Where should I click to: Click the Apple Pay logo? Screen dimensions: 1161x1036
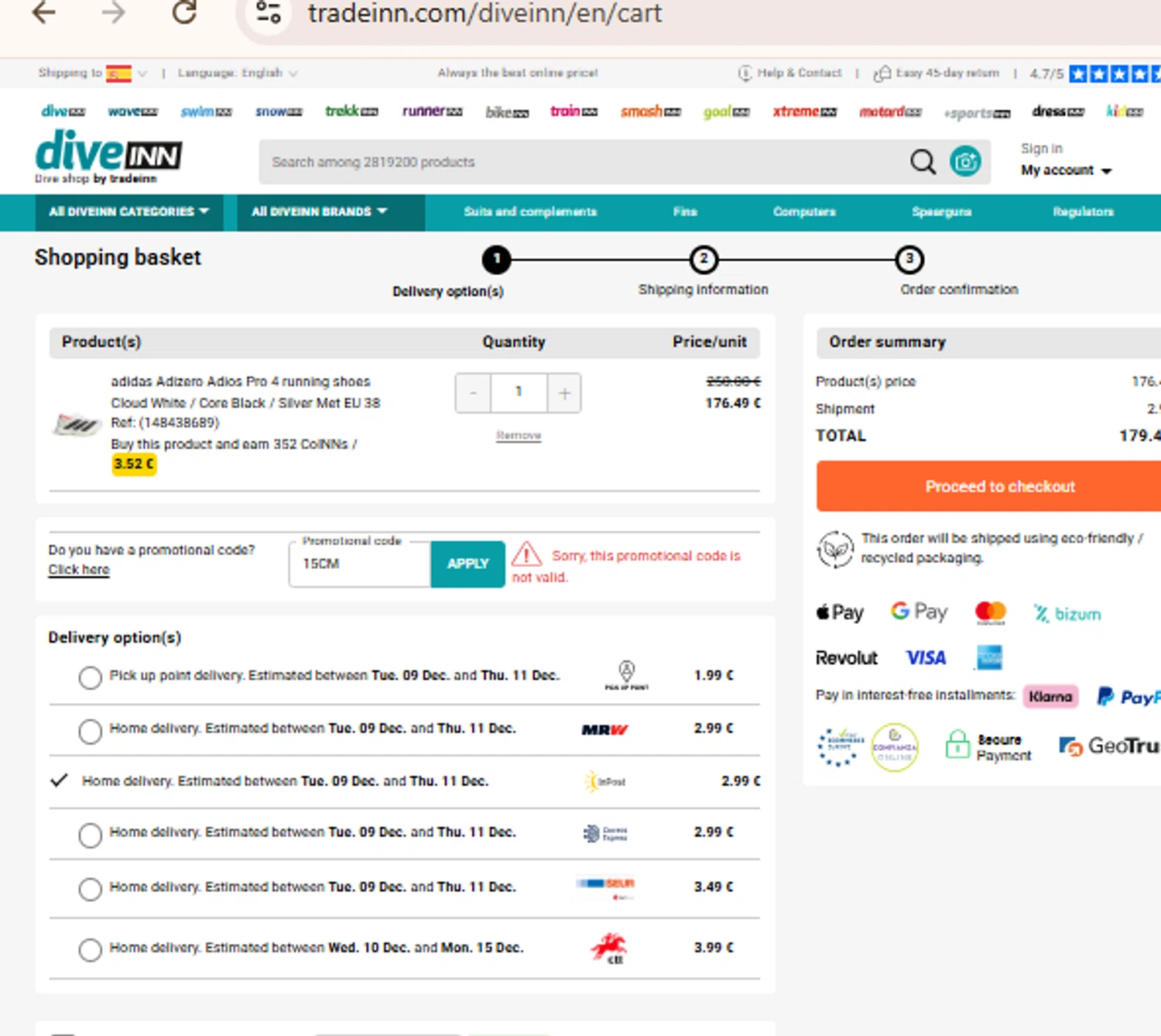point(840,612)
